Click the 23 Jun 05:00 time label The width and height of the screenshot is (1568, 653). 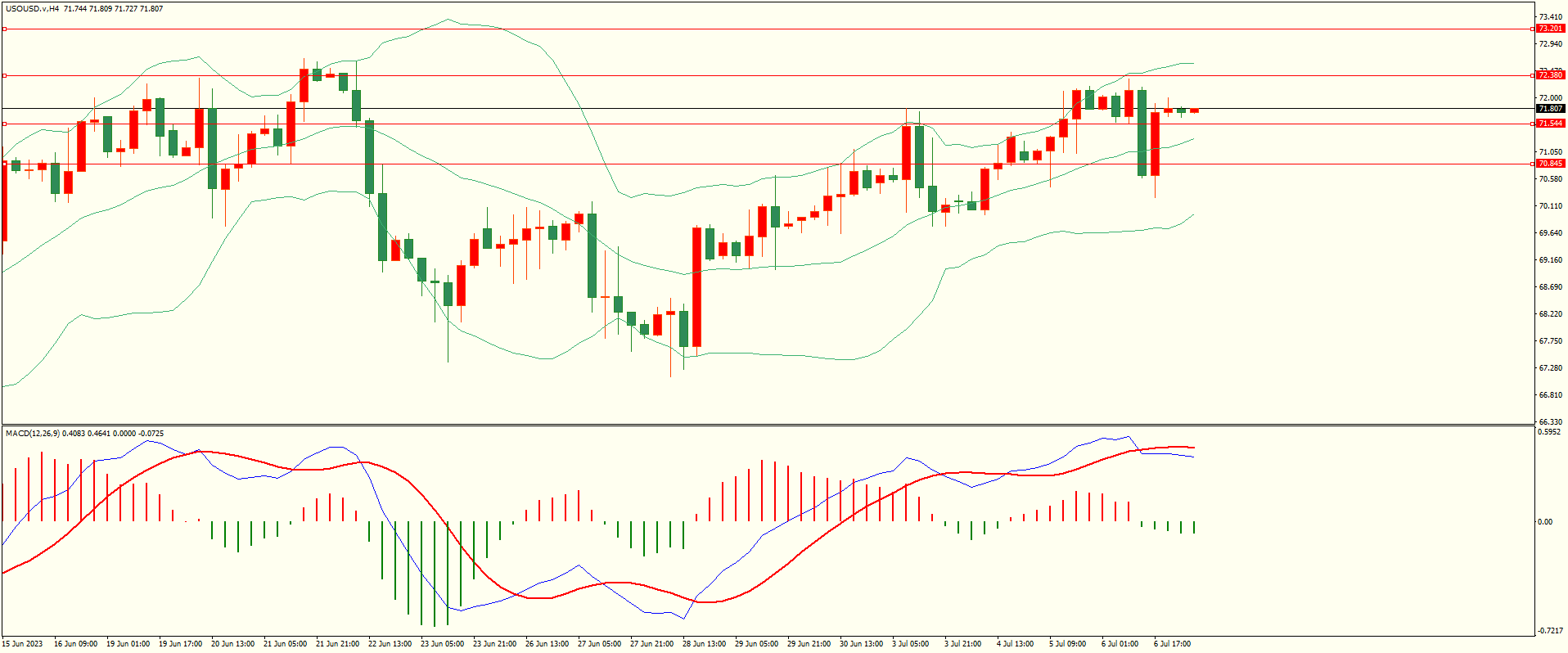(x=443, y=644)
